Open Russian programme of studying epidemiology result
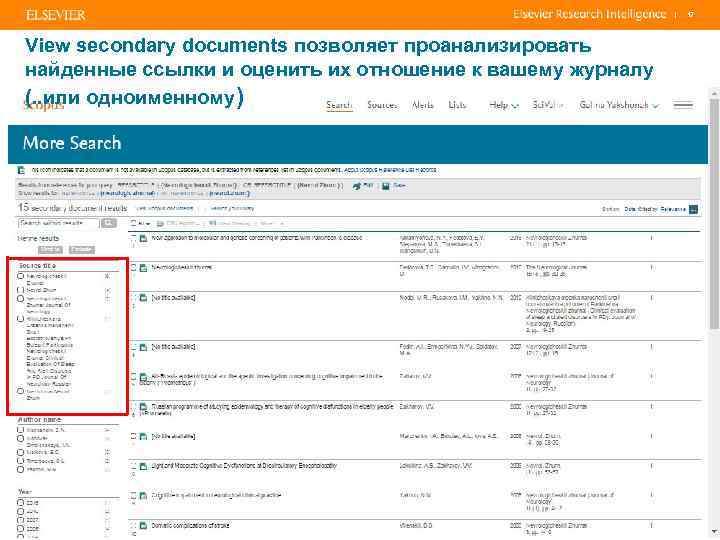The image size is (720, 540). 266,409
